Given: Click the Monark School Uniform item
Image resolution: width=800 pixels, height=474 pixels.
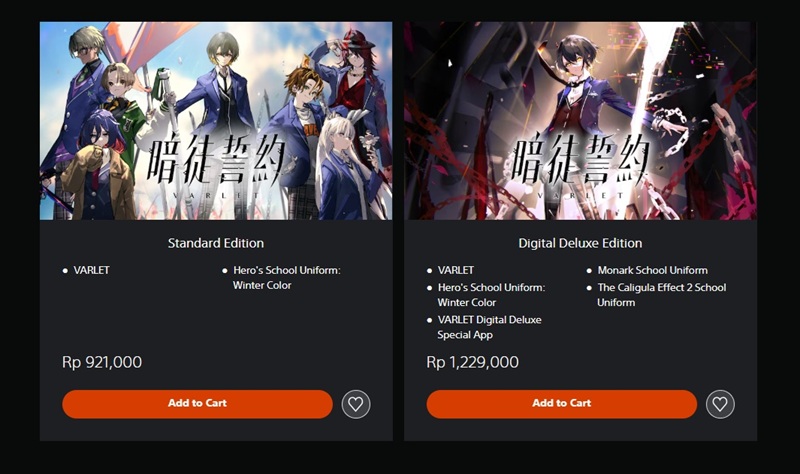Looking at the screenshot, I should tap(653, 270).
